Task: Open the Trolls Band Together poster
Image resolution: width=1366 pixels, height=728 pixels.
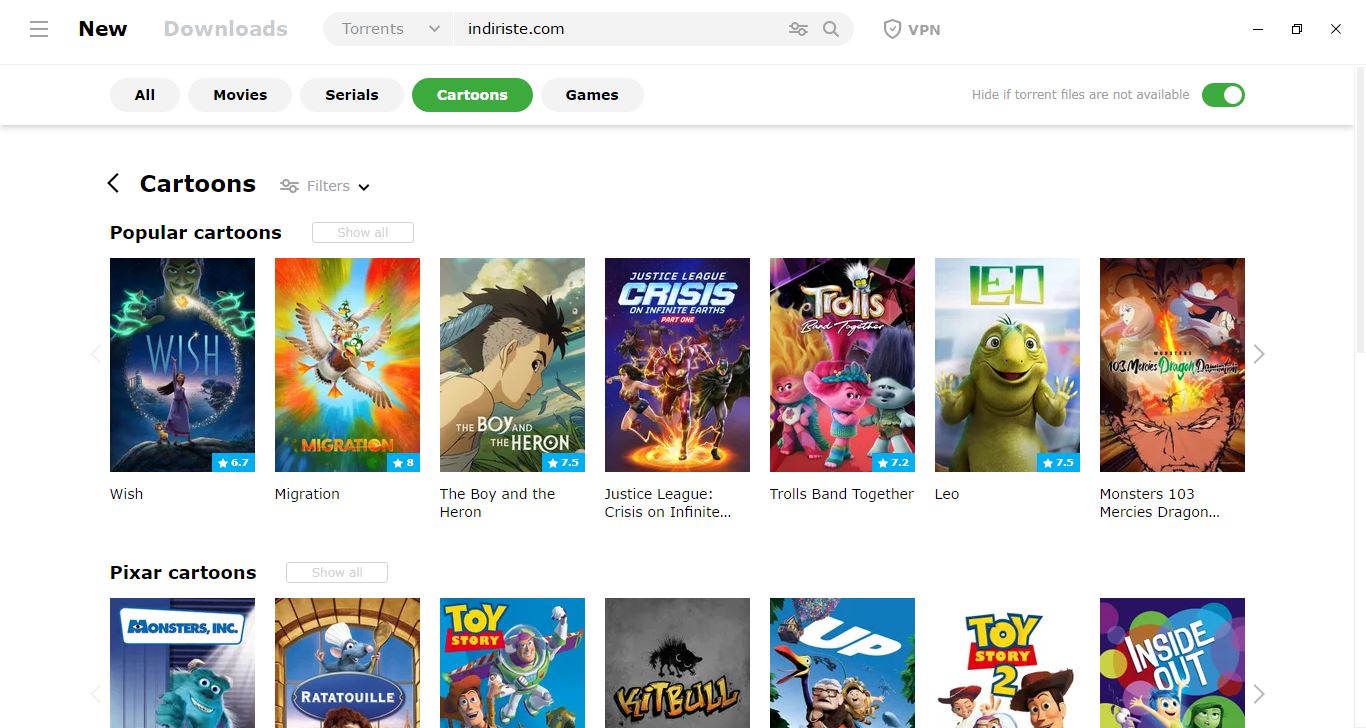Action: (x=842, y=365)
